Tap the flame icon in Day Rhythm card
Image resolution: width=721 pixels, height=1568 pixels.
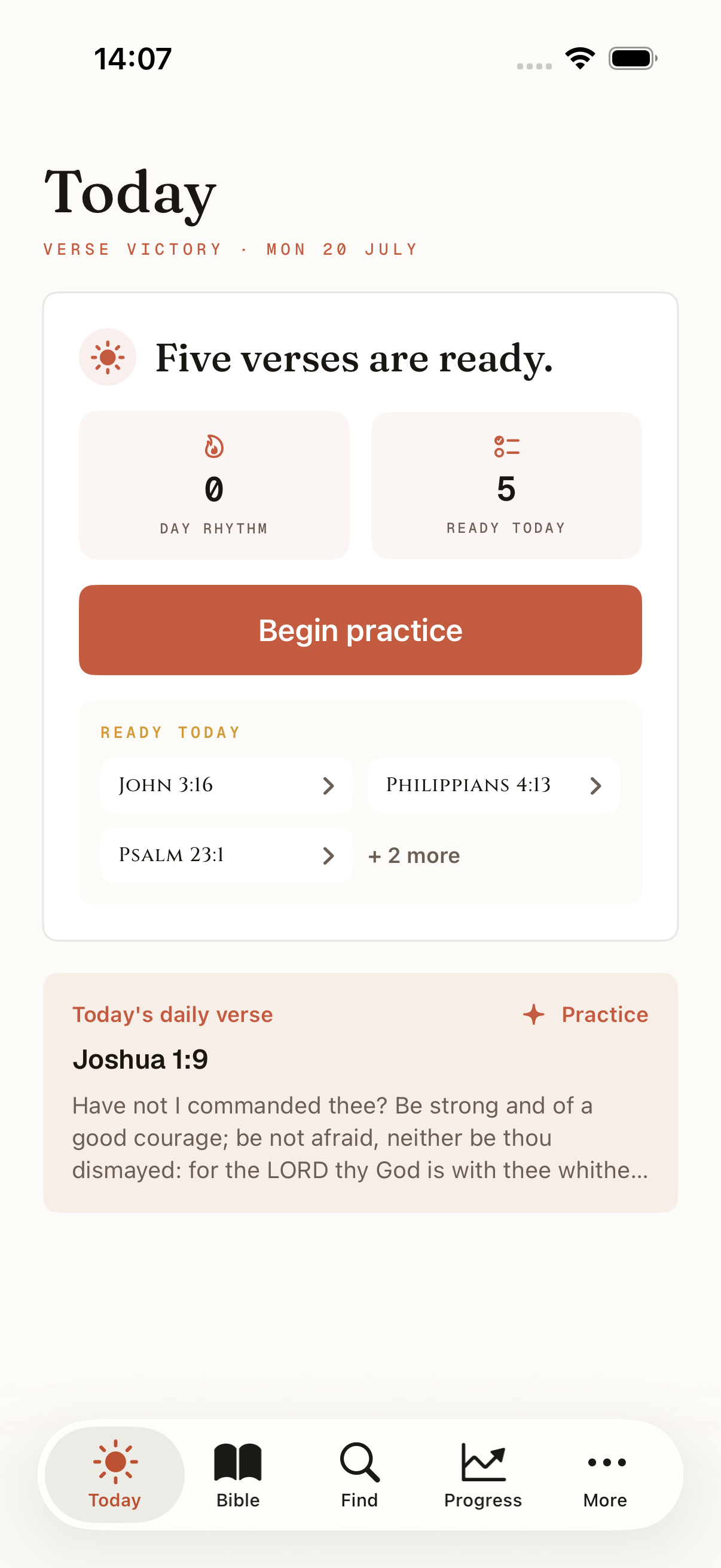[x=213, y=446]
